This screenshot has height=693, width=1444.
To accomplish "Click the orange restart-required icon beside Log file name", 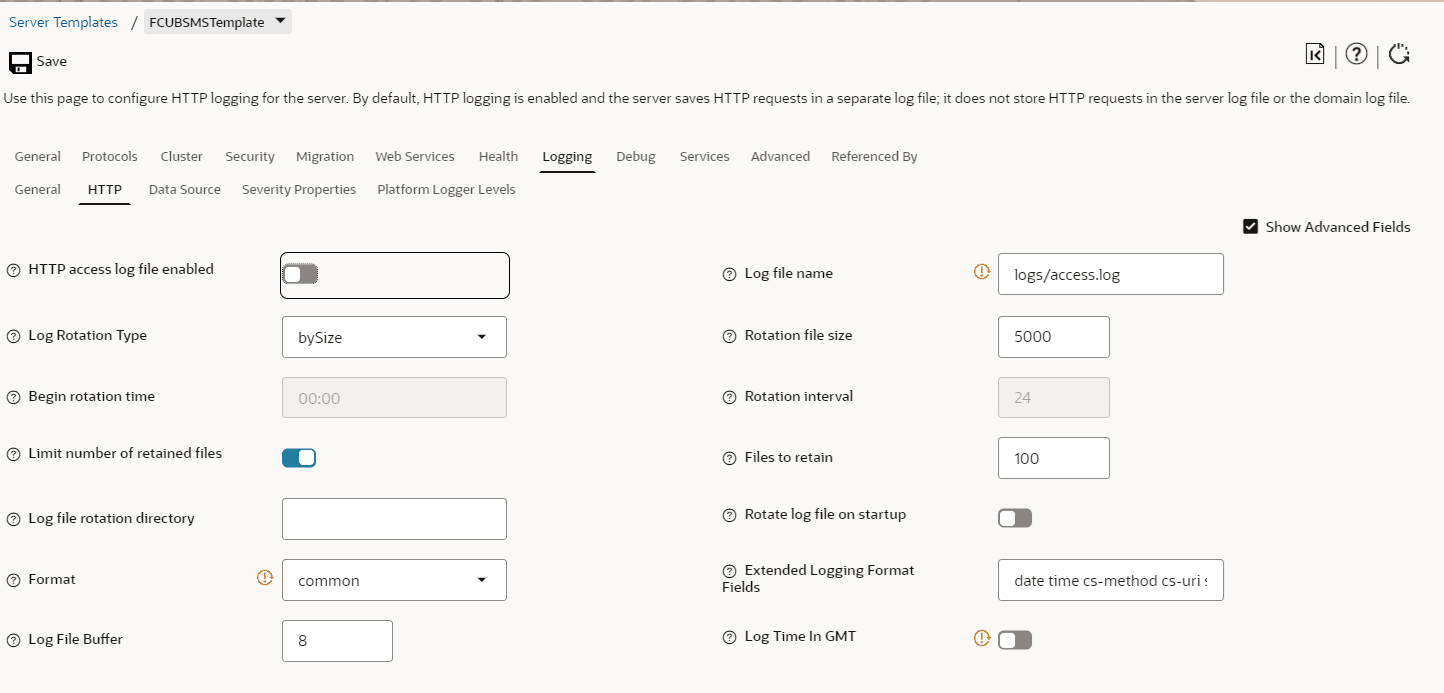I will 982,271.
